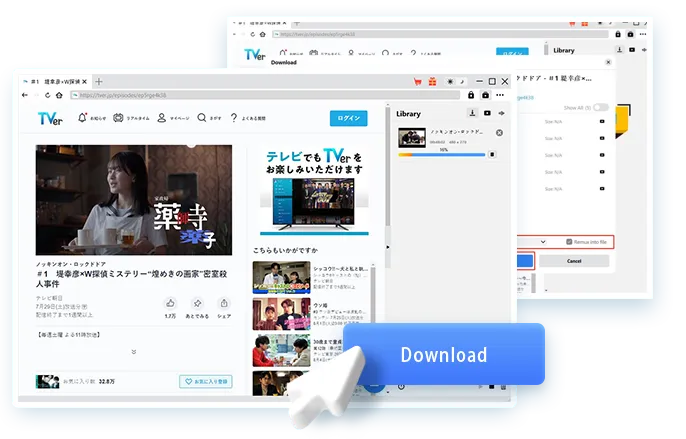This screenshot has height=439, width=686.
Task: Click the TVer logo in front window
Action: [x=50, y=118]
